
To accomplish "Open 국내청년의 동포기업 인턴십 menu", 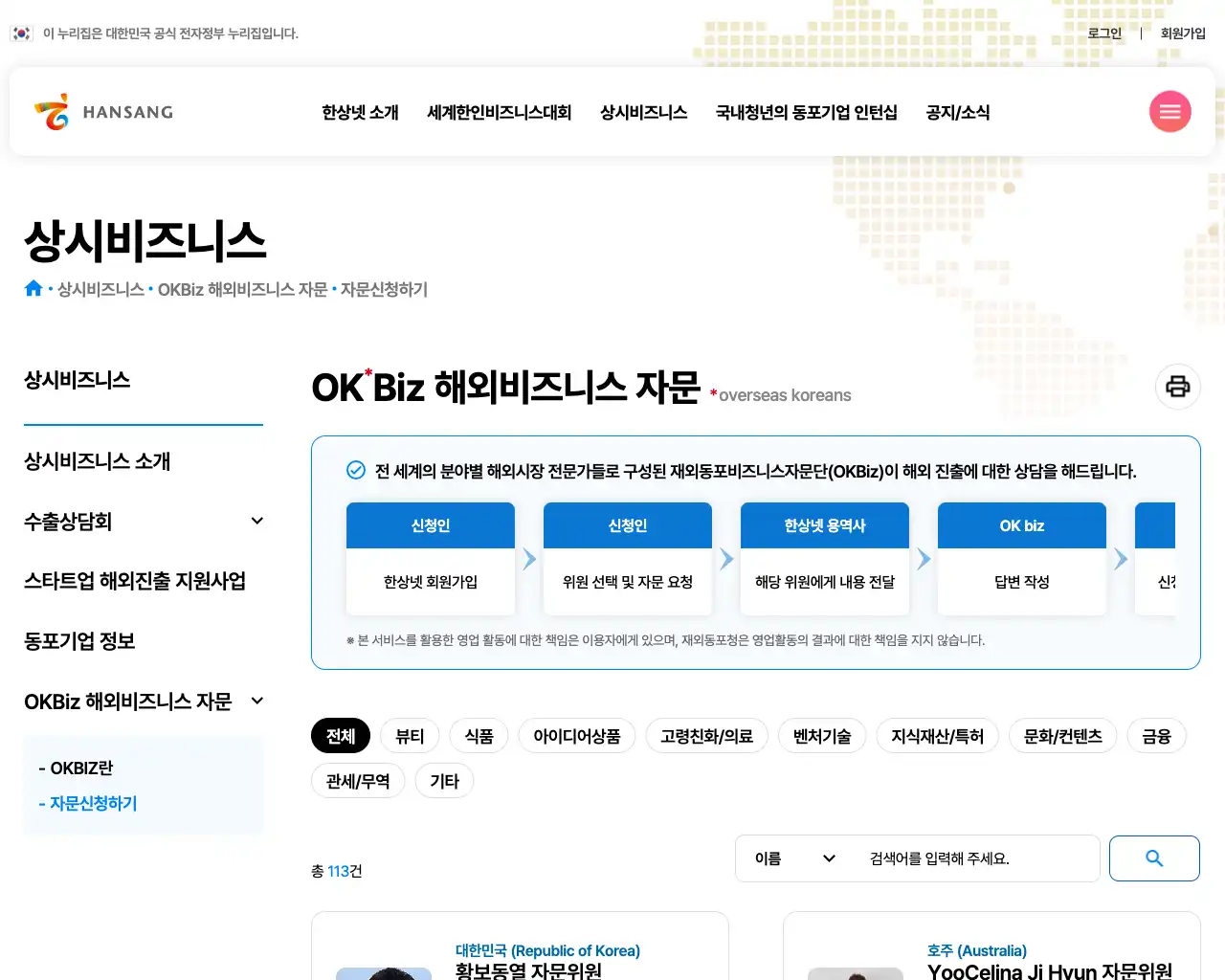I will [806, 112].
